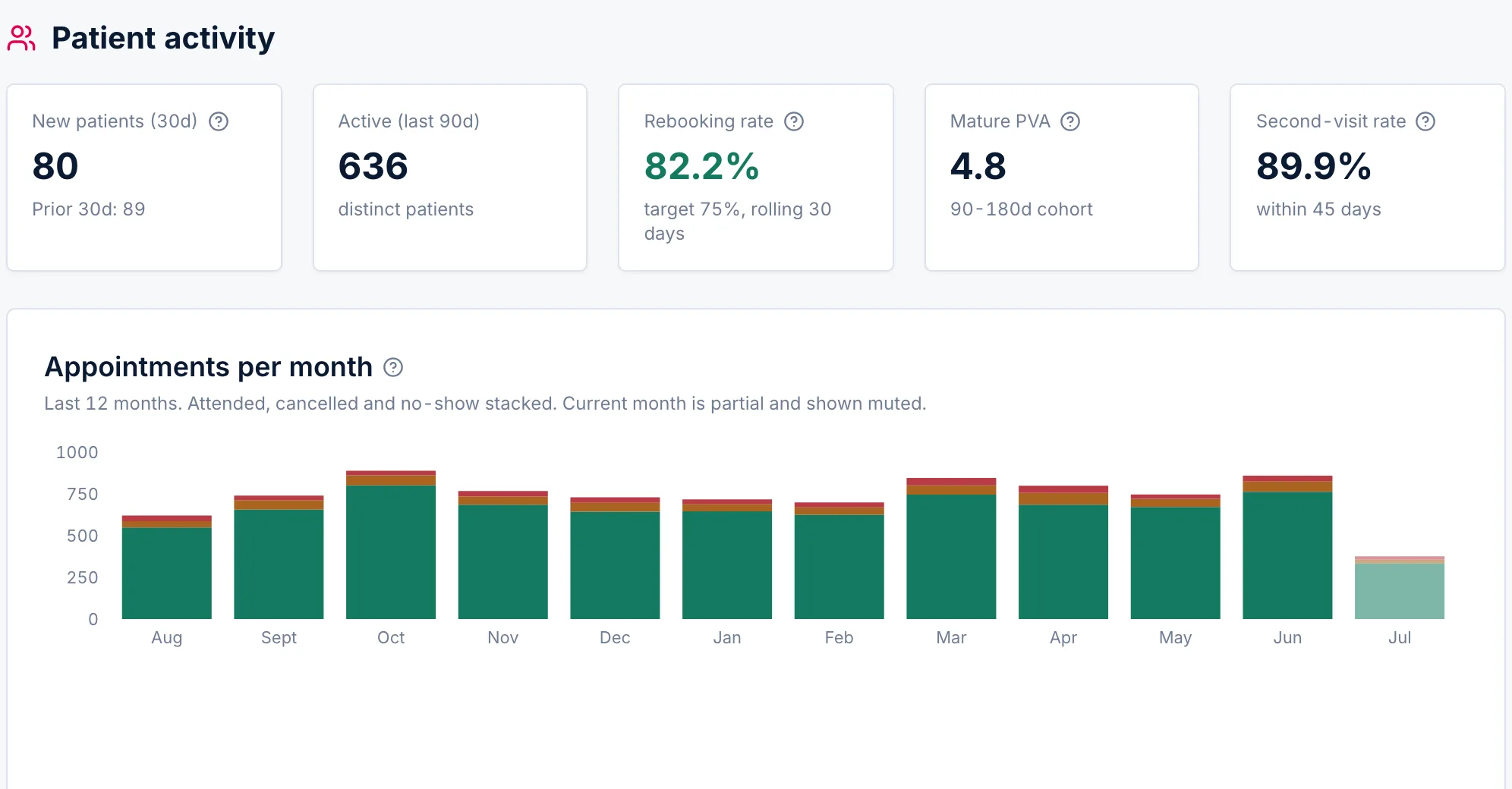This screenshot has height=789, width=1512.
Task: Click the Aug bar in chart
Action: 167,567
